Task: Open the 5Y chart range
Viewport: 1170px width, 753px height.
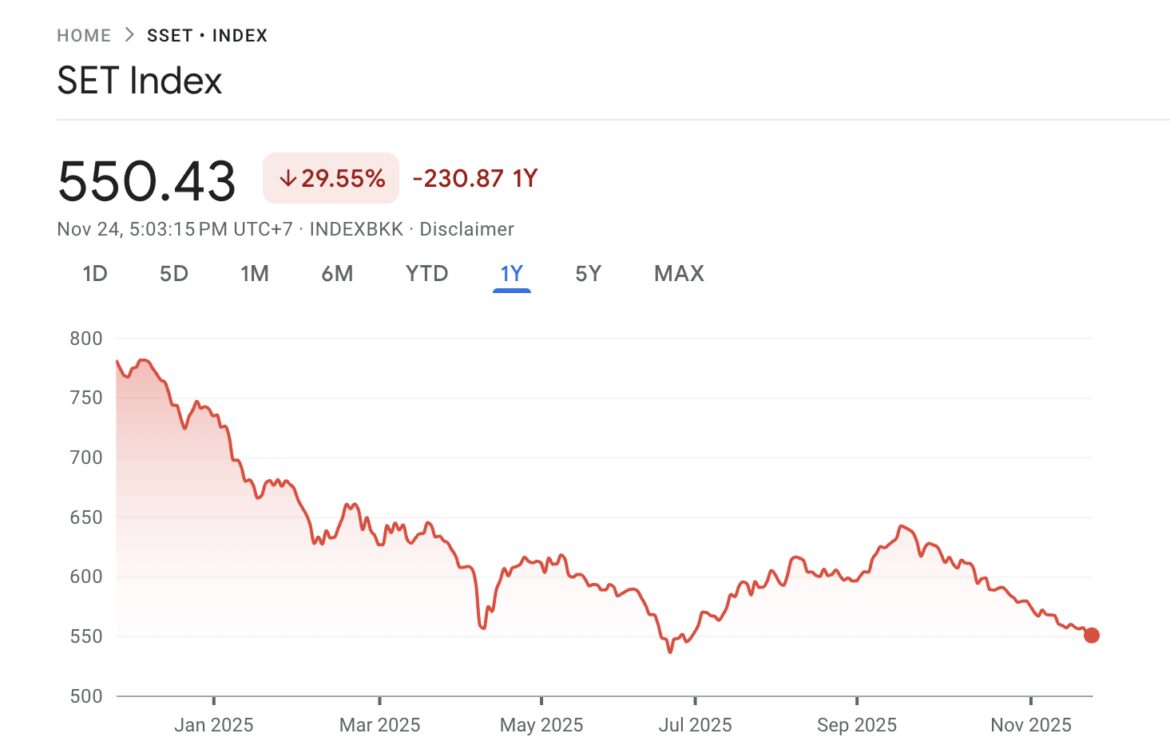Action: (x=588, y=274)
